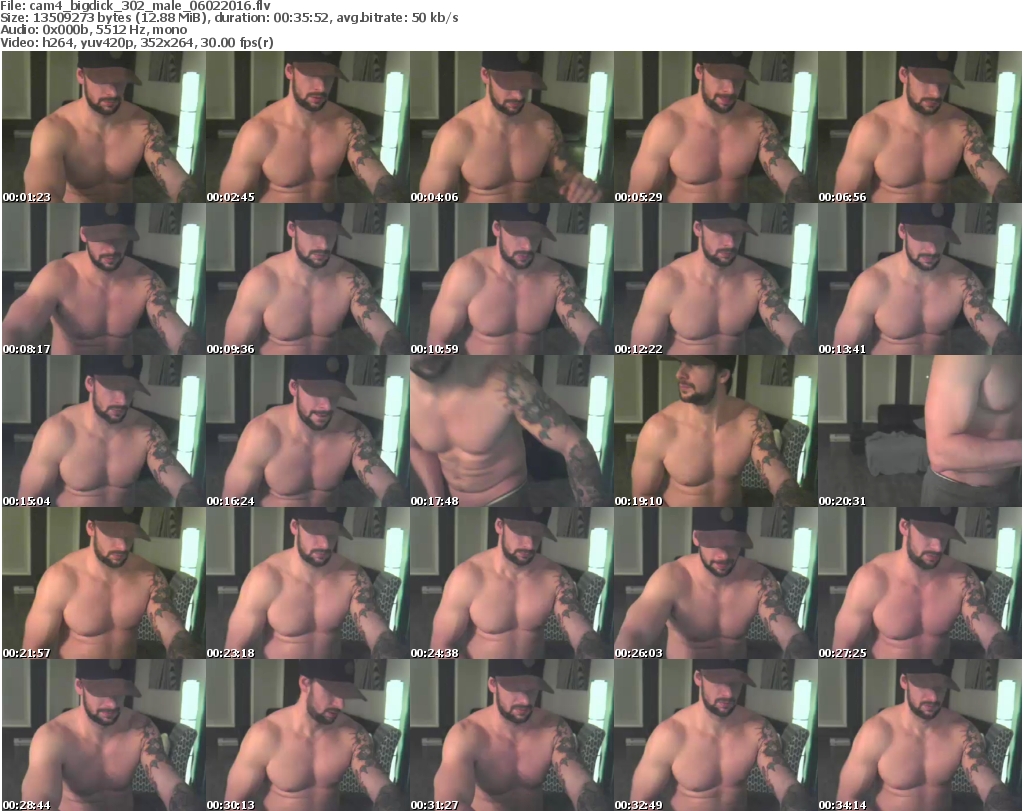Image resolution: width=1024 pixels, height=811 pixels.
Task: Select the Size and duration info line
Action: tap(229, 18)
